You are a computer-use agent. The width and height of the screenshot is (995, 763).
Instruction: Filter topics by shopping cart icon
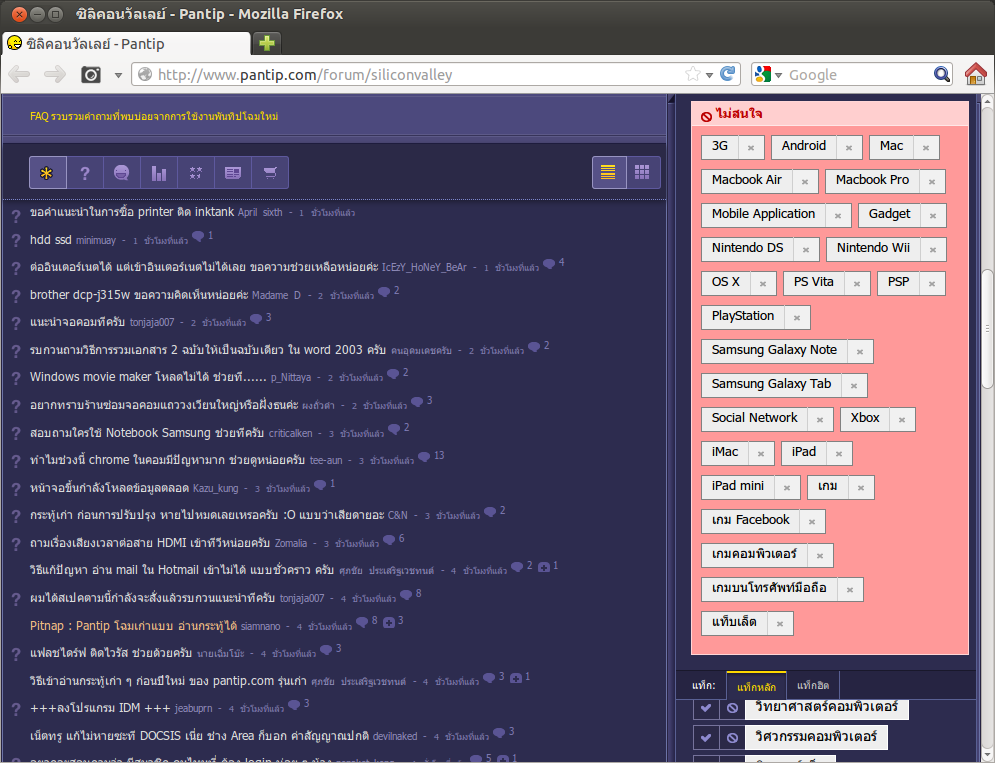pyautogui.click(x=270, y=173)
